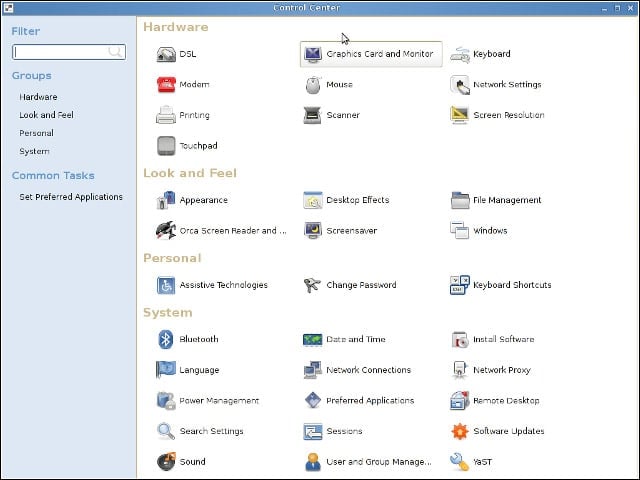Maximize the Control Center window
The height and width of the screenshot is (480, 640).
[x=618, y=8]
